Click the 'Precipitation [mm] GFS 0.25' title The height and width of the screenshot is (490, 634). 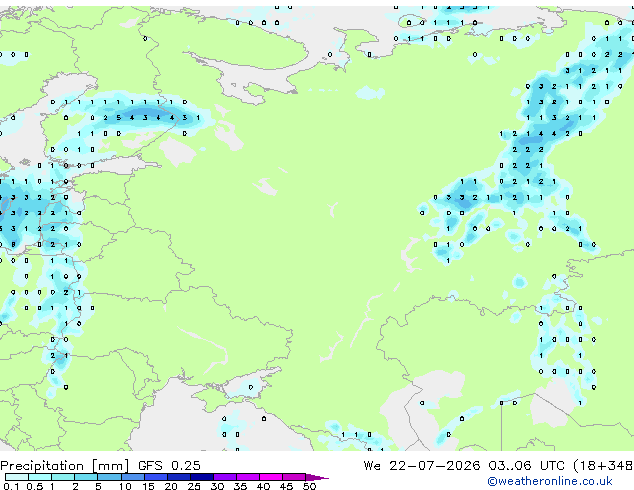[x=100, y=466]
